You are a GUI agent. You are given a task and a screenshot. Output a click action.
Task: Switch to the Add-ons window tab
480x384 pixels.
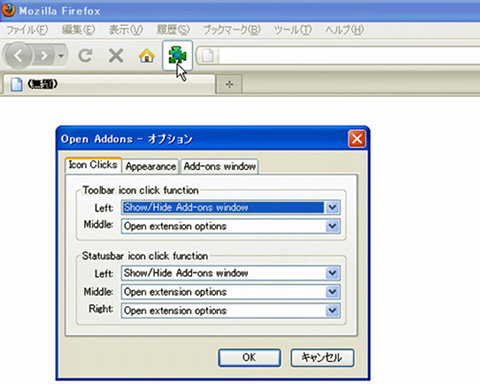coord(220,166)
